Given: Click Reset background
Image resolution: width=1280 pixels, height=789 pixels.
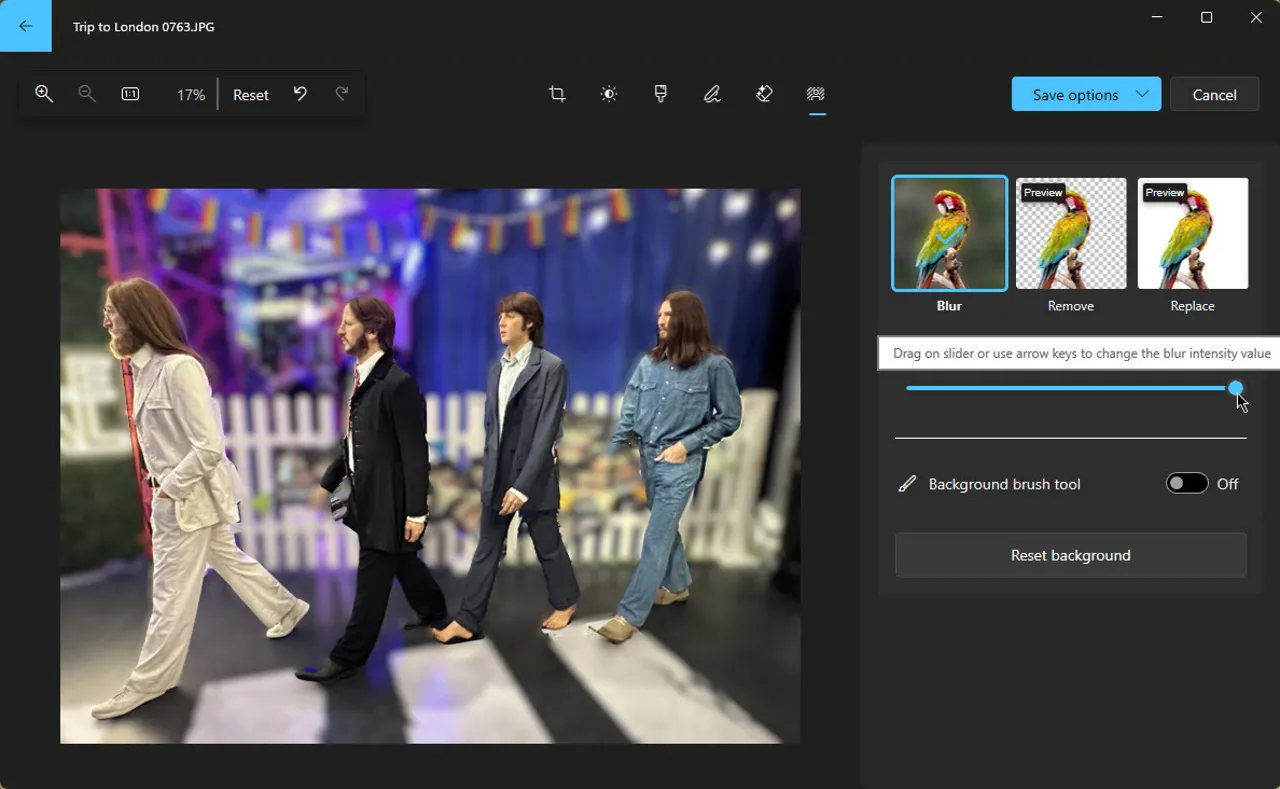Looking at the screenshot, I should (1070, 555).
